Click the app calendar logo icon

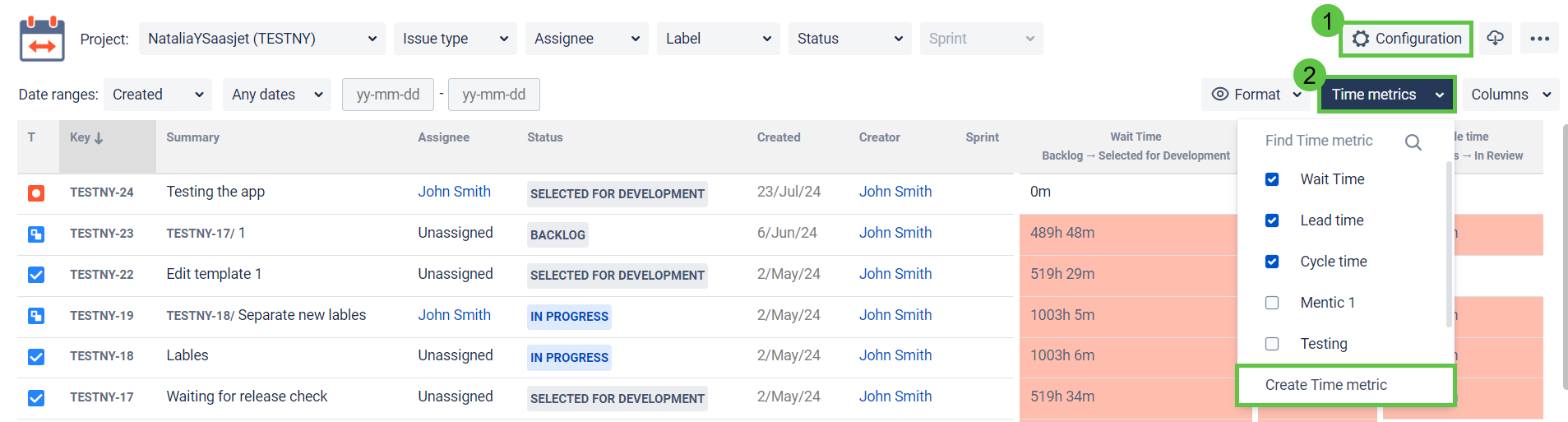click(x=42, y=39)
